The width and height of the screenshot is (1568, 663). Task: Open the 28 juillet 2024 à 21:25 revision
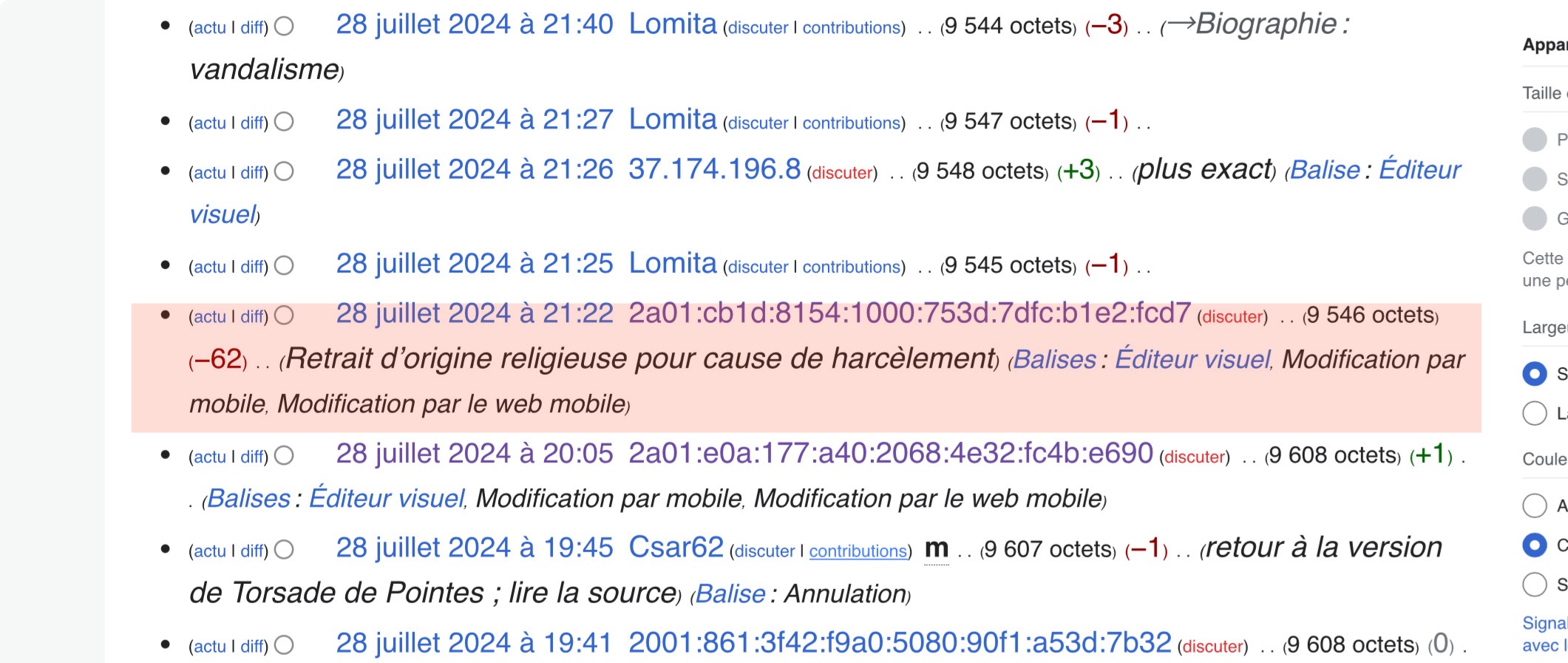[474, 264]
